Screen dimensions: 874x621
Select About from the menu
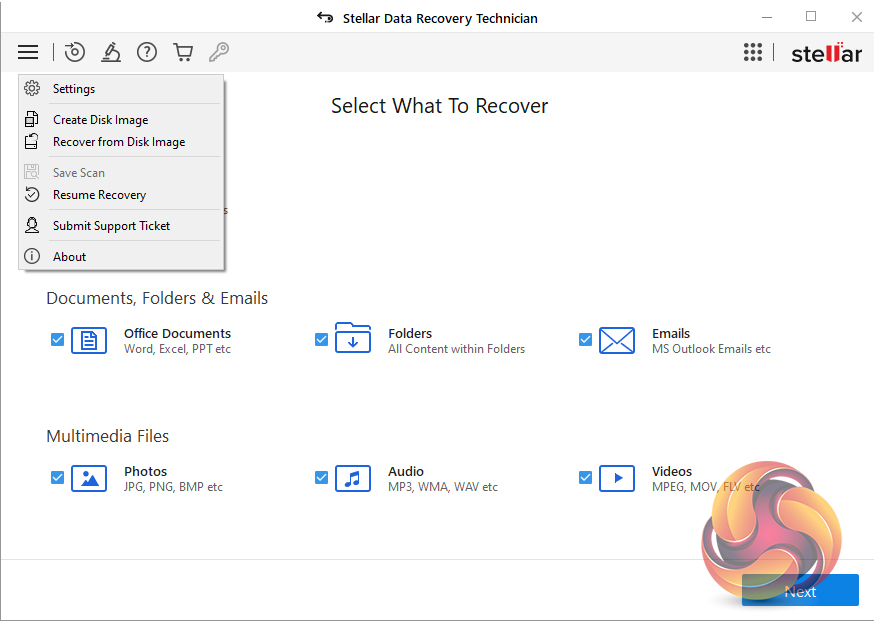coord(122,257)
